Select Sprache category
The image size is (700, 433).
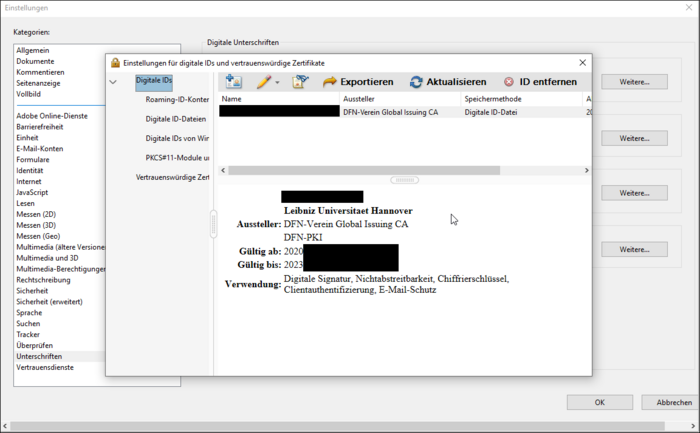[29, 313]
